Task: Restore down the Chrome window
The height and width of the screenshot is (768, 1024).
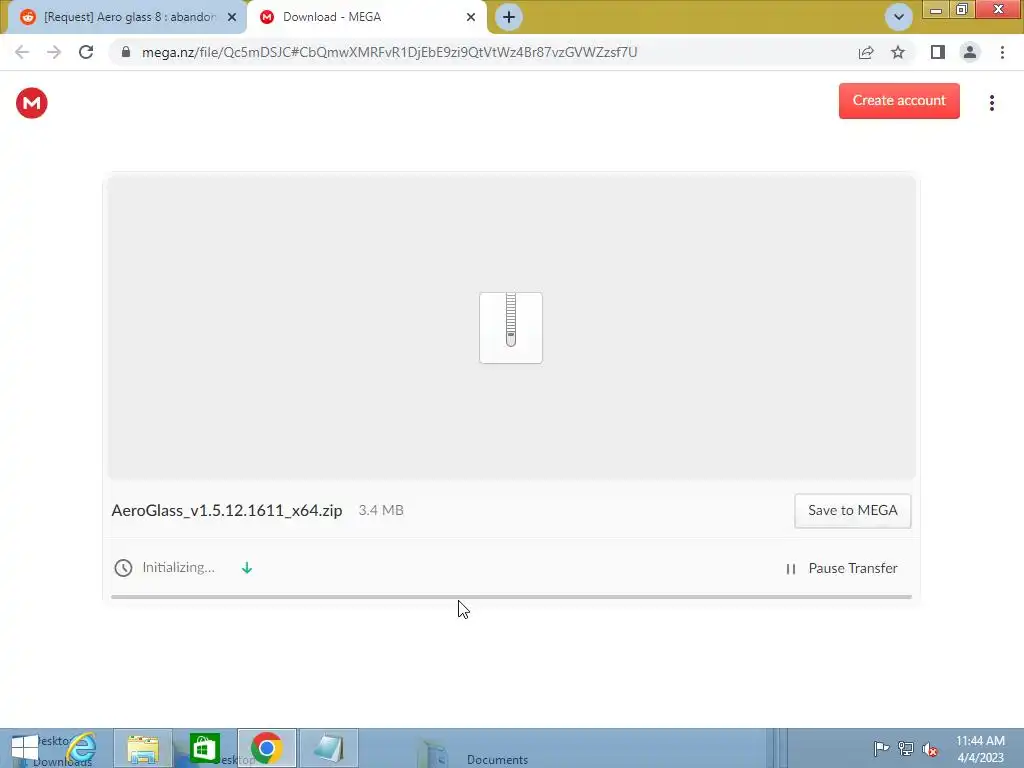Action: [x=961, y=9]
